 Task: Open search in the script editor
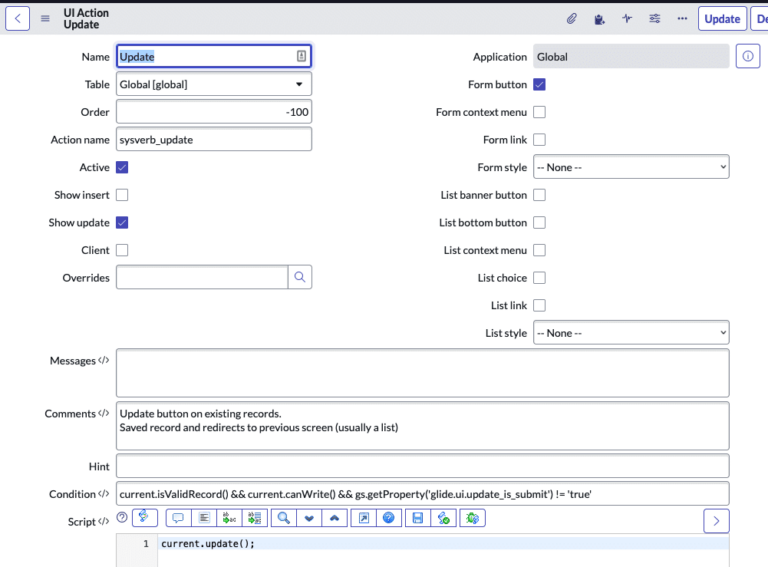284,518
